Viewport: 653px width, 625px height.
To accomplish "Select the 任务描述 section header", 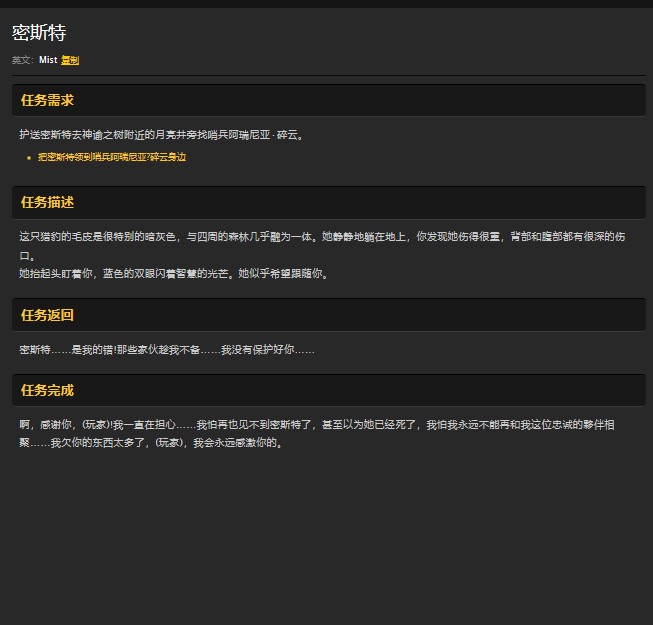I will pyautogui.click(x=47, y=202).
